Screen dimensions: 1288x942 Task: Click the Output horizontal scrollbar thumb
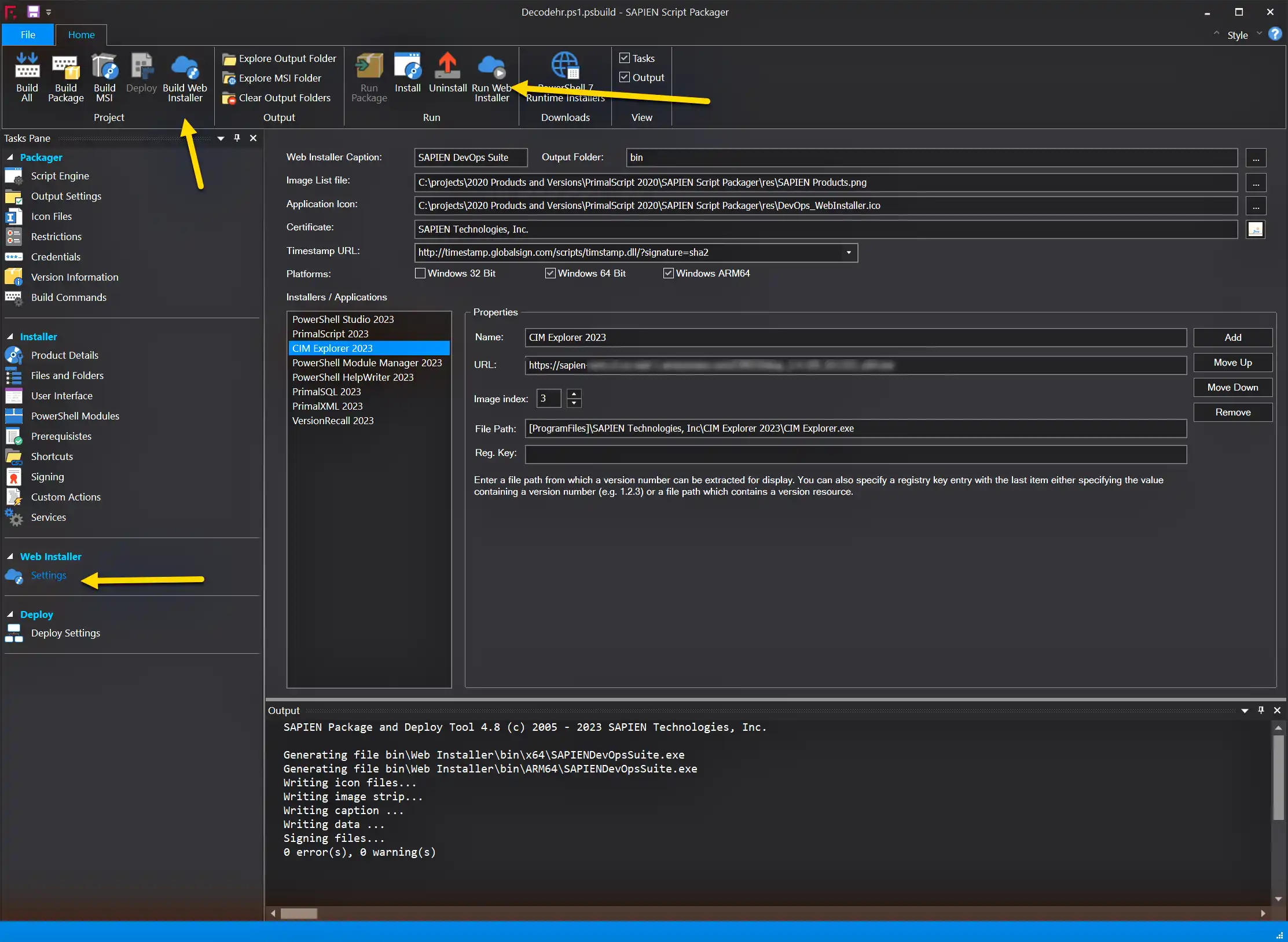299,913
